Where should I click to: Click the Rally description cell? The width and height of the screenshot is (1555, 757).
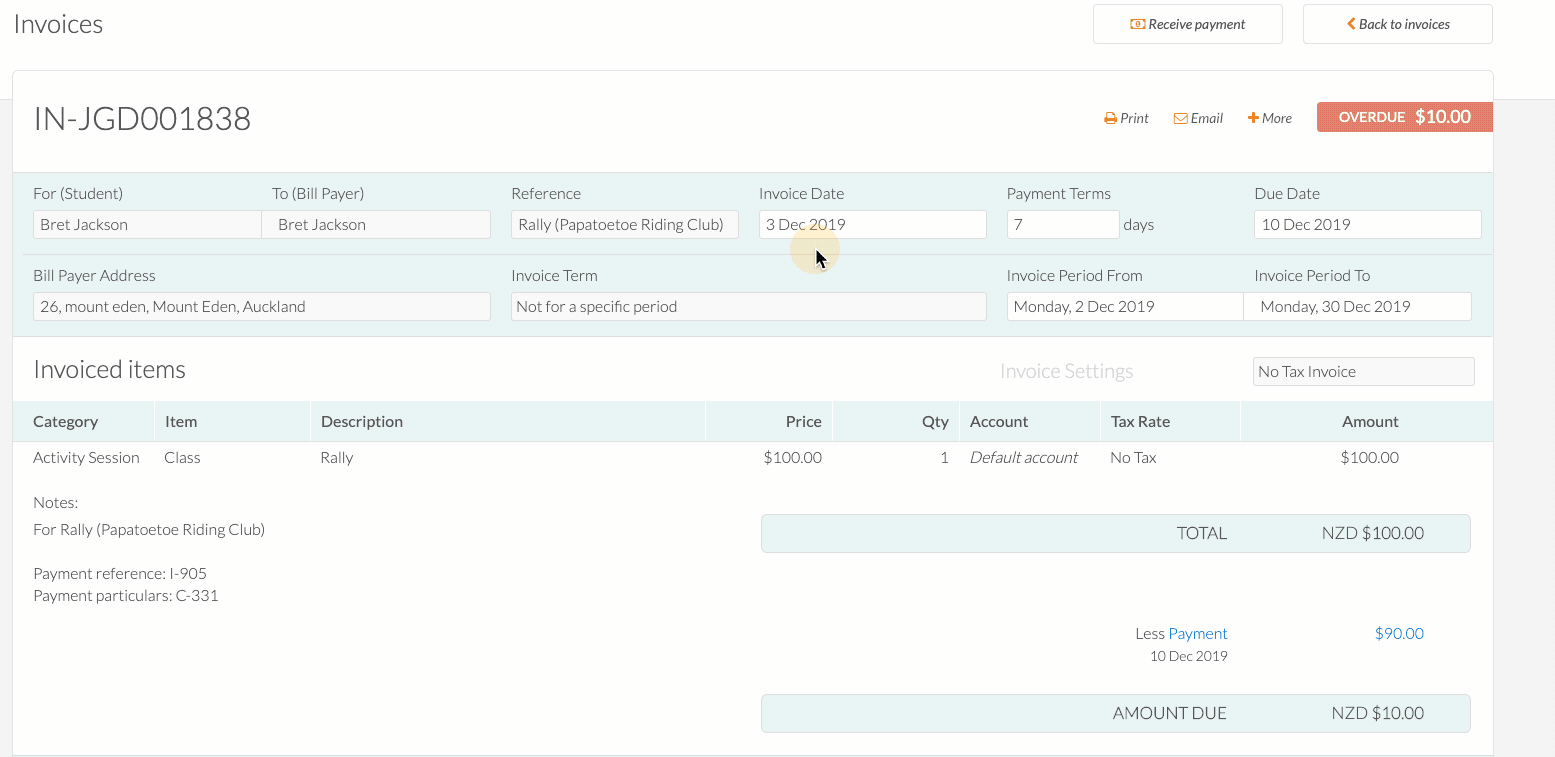pyautogui.click(x=337, y=457)
